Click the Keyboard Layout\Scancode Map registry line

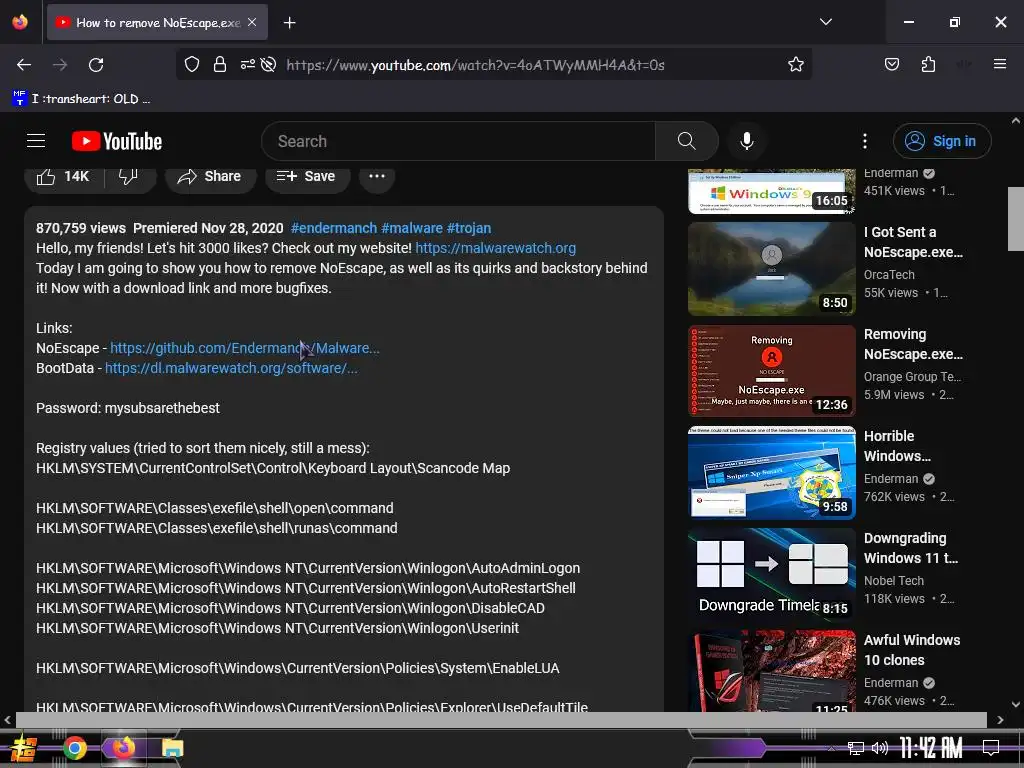(x=273, y=468)
